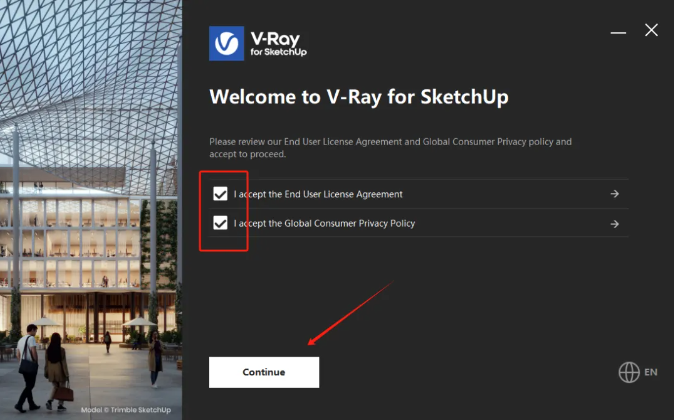View the End User License Agreement arrow
The width and height of the screenshot is (674, 420).
(615, 194)
